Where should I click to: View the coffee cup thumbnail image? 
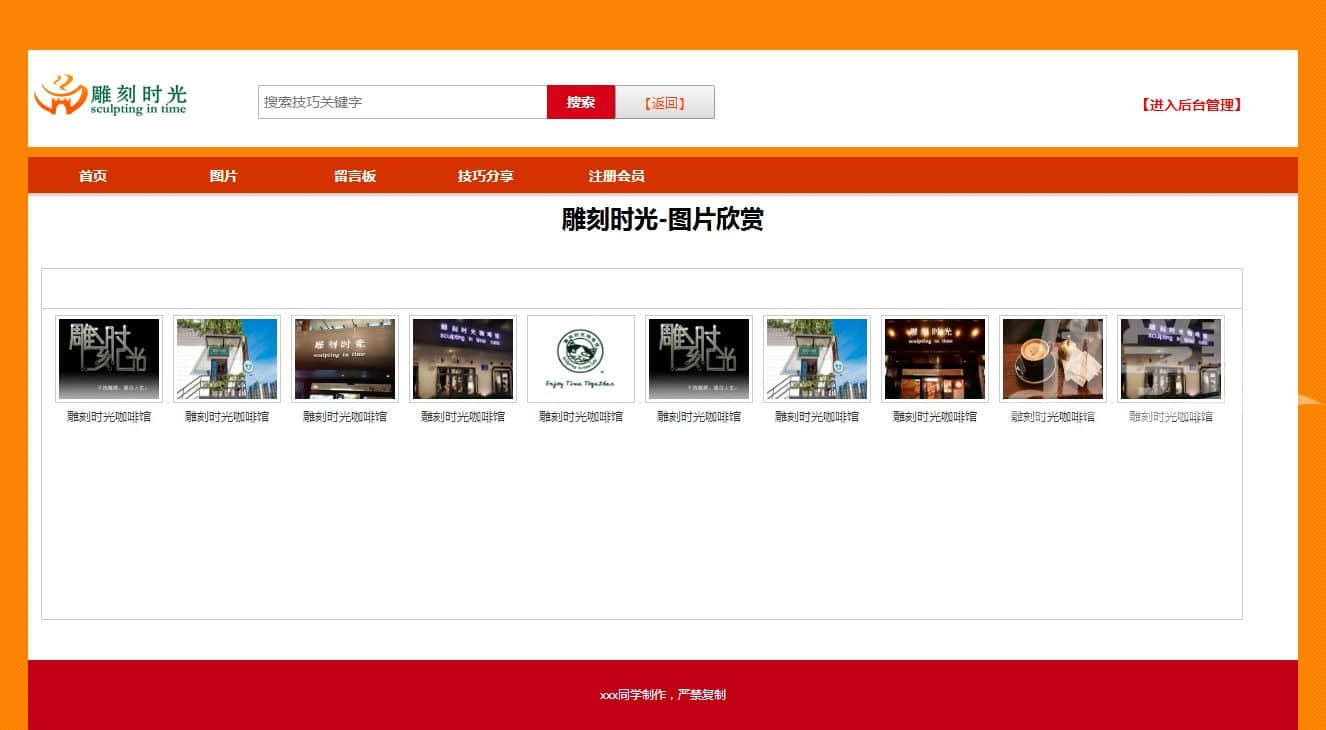(x=1053, y=359)
